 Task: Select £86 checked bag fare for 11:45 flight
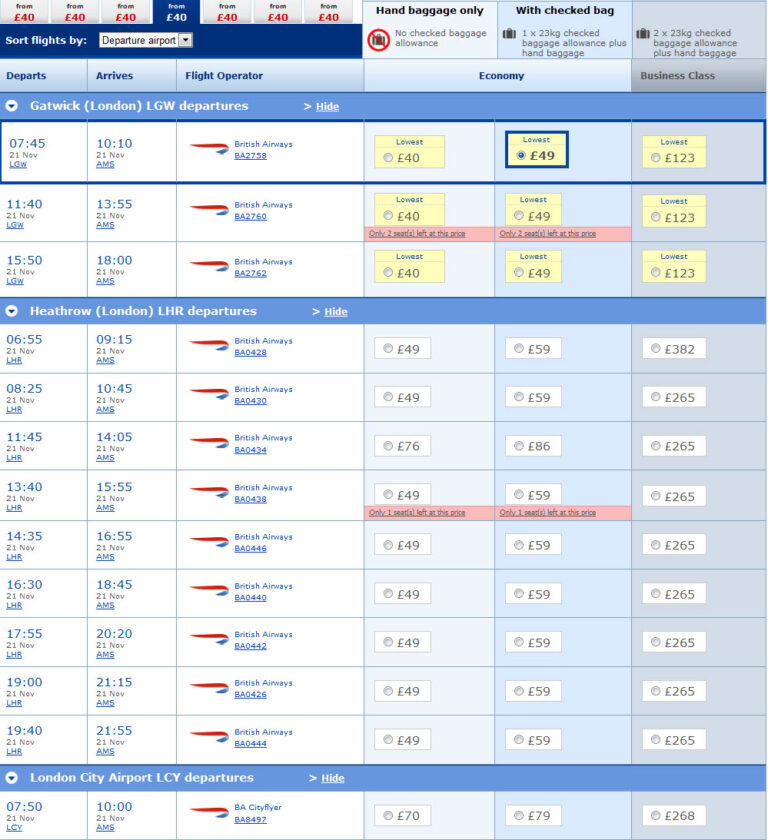pos(518,446)
